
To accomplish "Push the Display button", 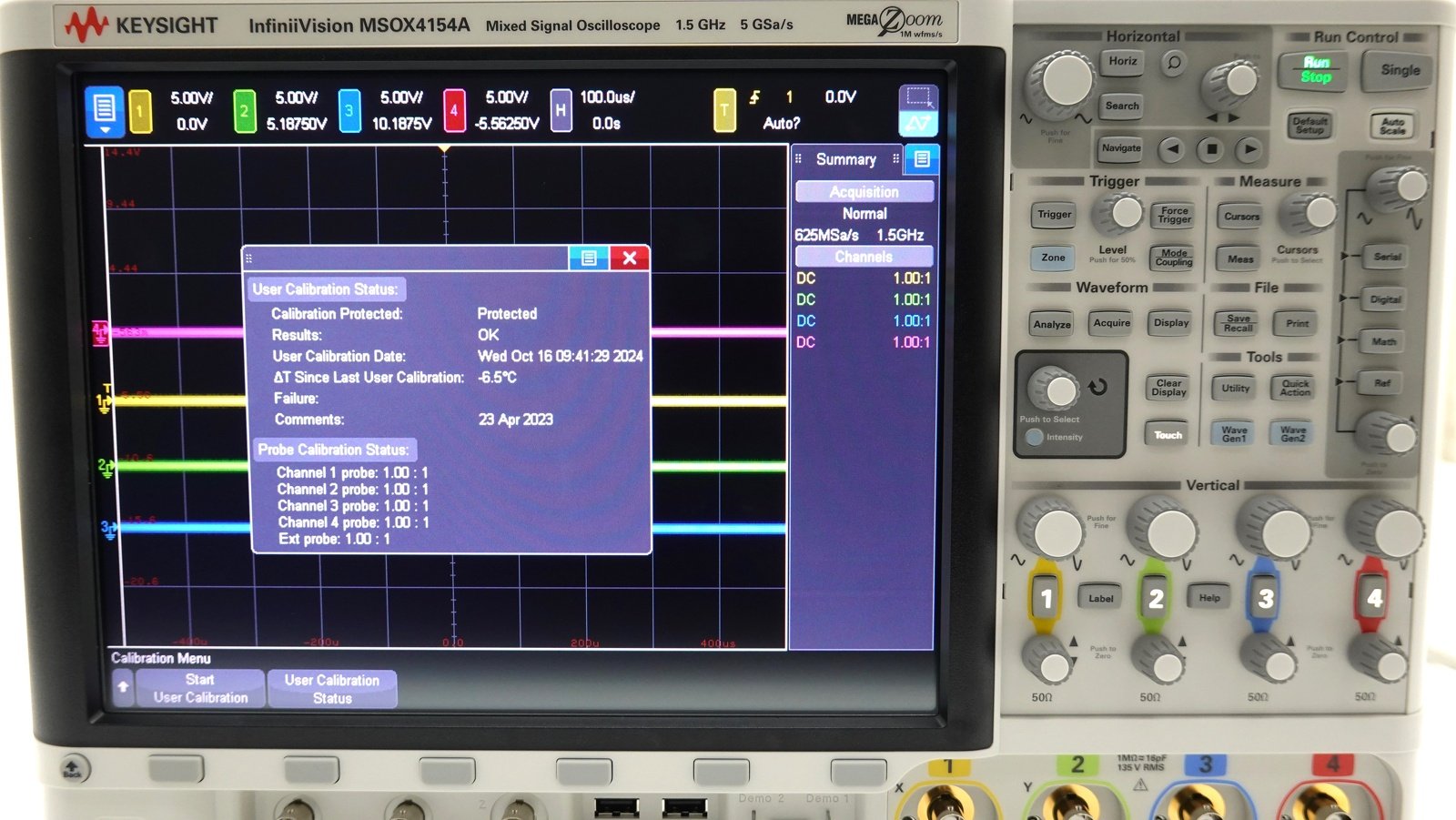I will pos(1171,323).
